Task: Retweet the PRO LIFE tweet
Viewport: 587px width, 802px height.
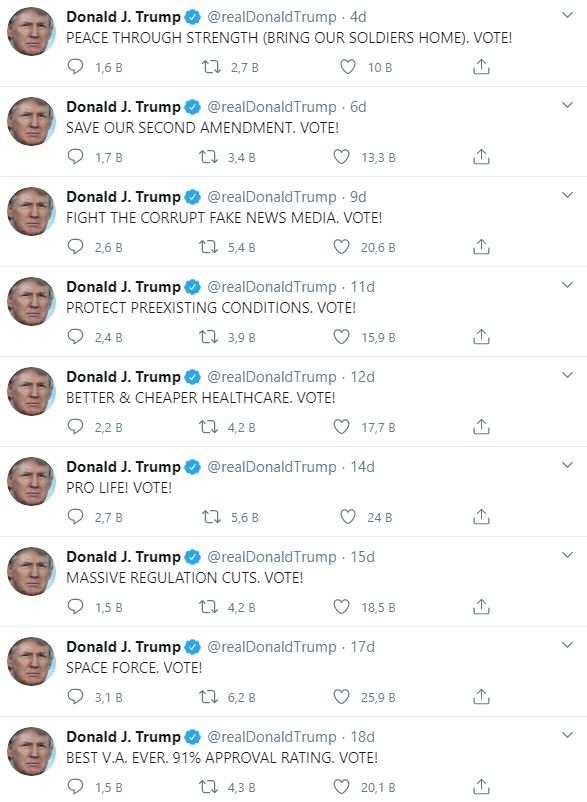Action: point(211,517)
